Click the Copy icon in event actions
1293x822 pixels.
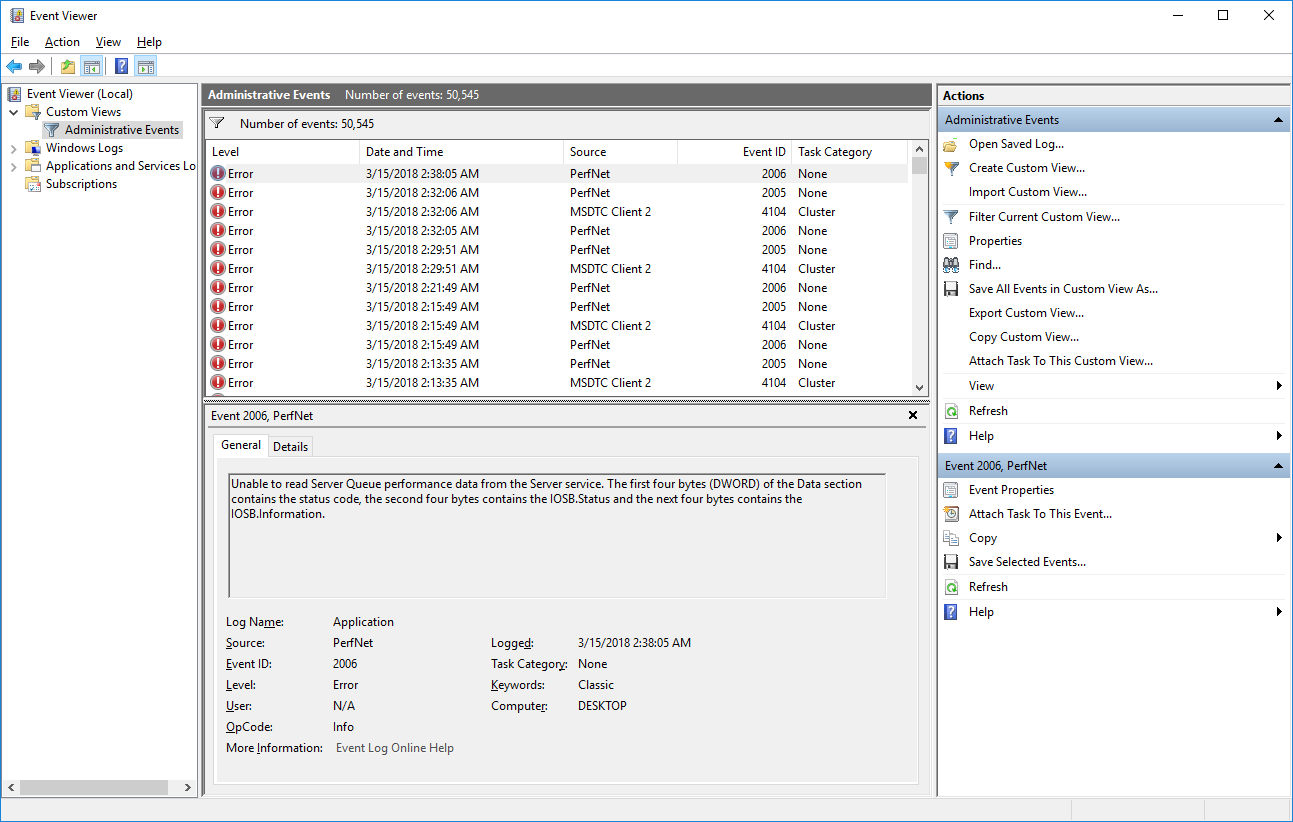tap(951, 538)
